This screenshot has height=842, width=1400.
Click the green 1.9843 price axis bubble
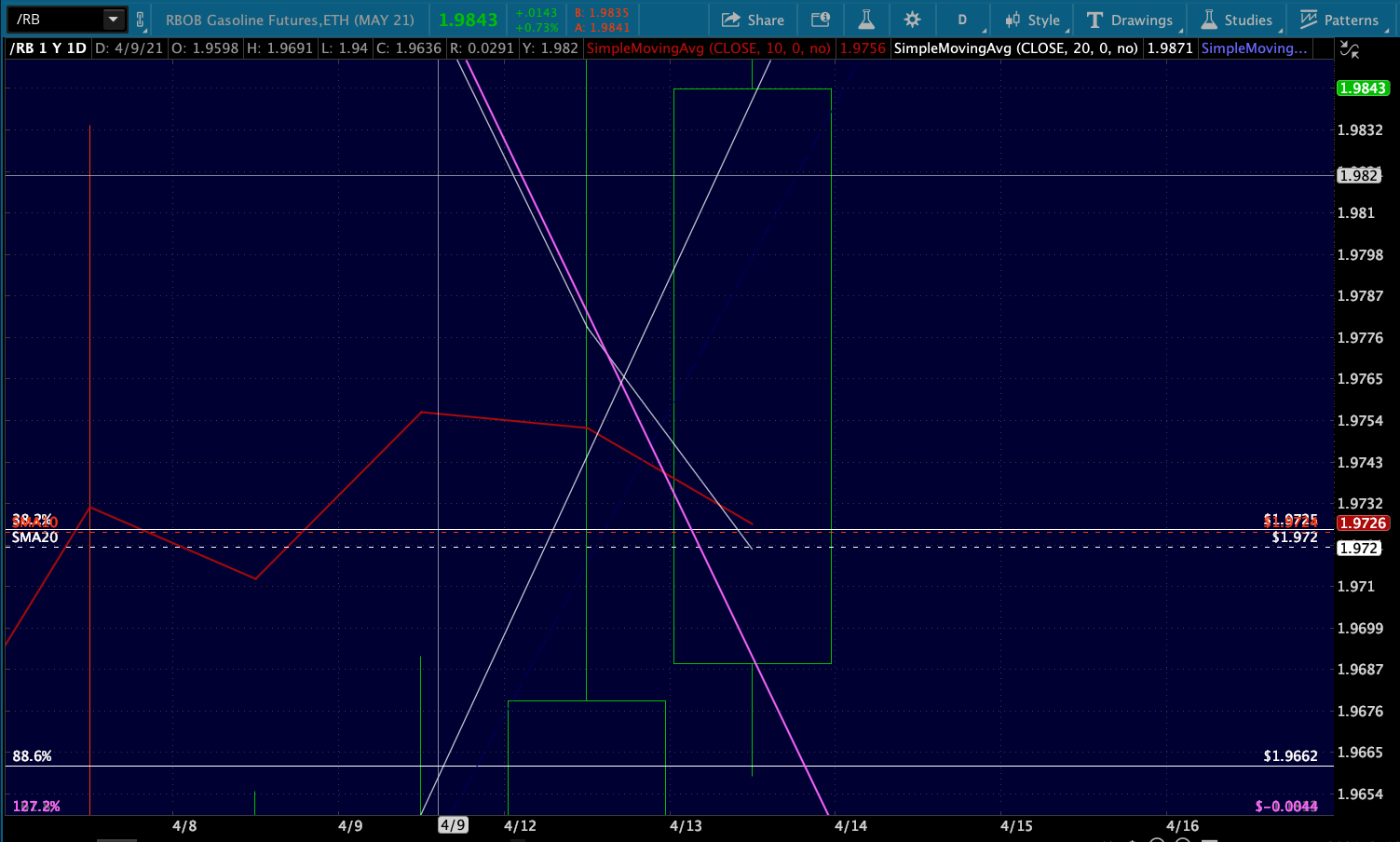click(1363, 88)
